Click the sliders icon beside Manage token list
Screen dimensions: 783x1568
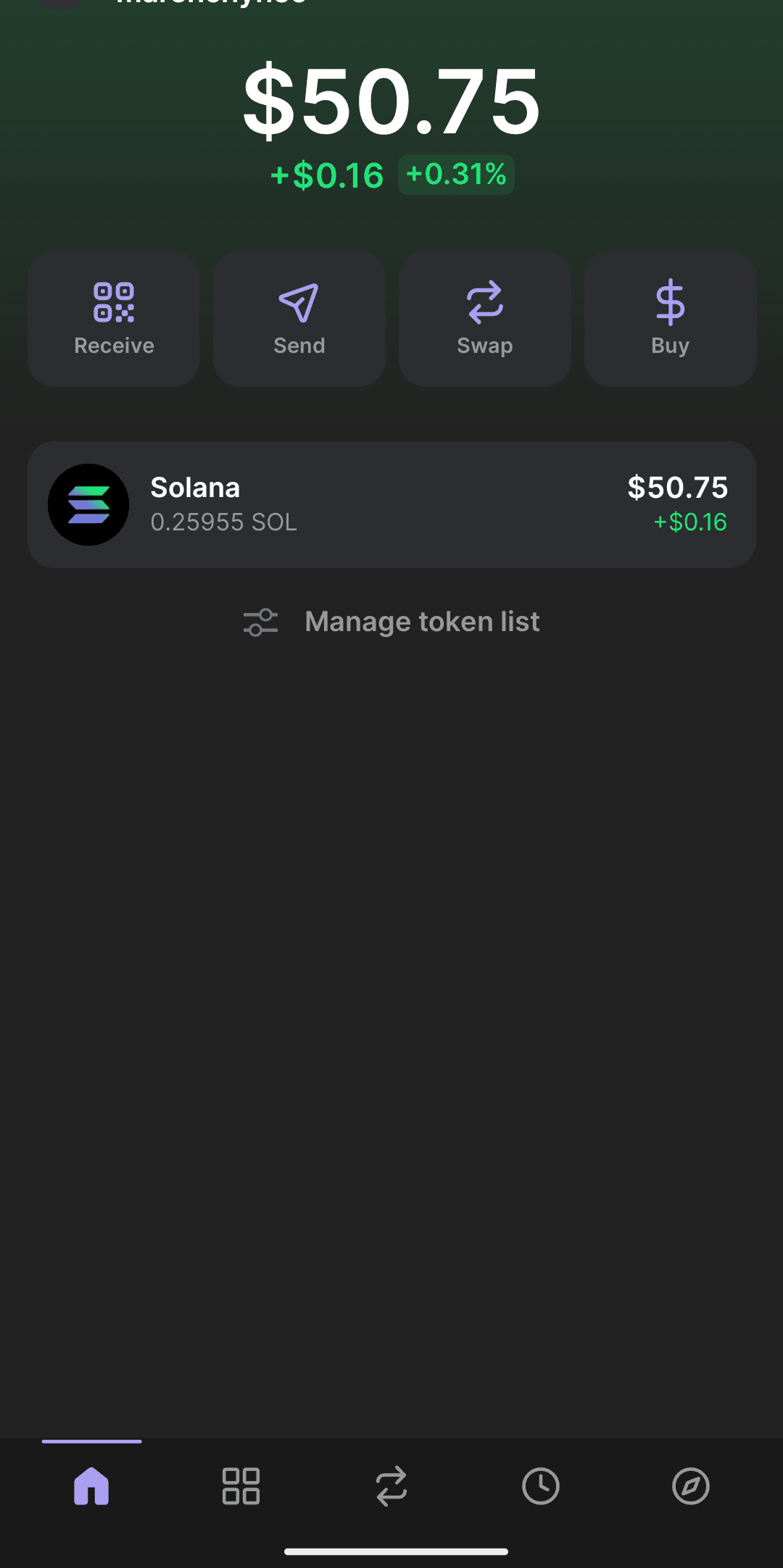coord(260,622)
